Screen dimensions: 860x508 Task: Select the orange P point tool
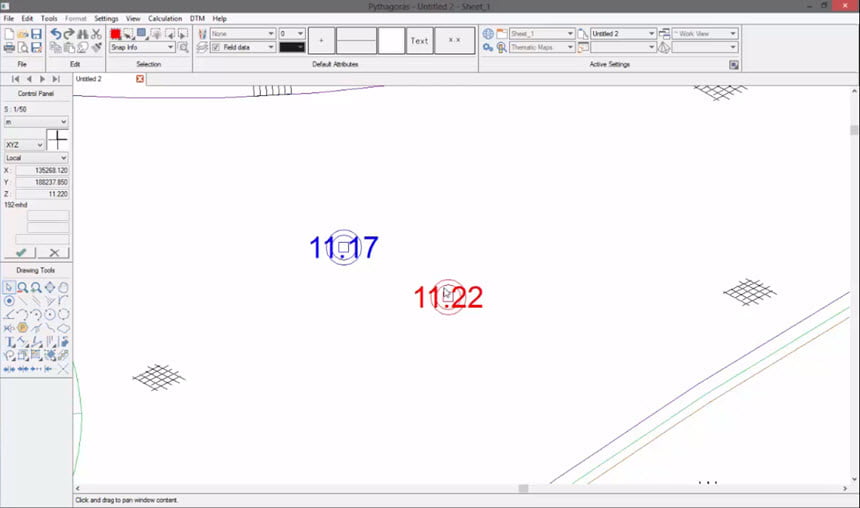coord(22,328)
